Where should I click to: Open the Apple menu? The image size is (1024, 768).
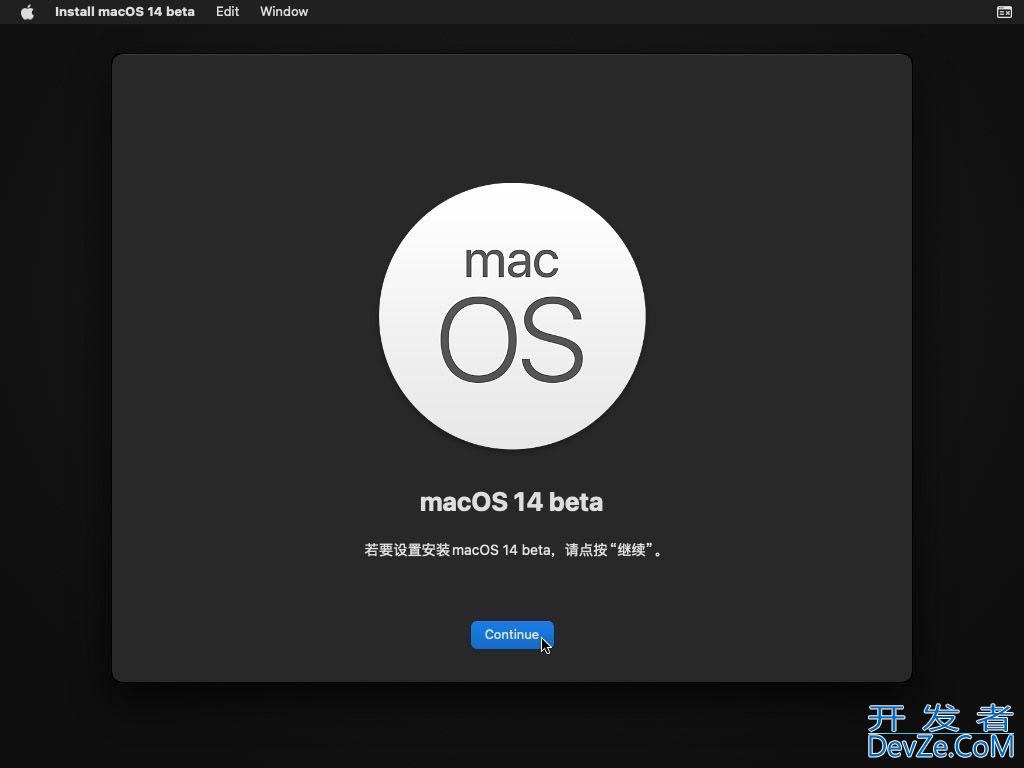(x=27, y=12)
